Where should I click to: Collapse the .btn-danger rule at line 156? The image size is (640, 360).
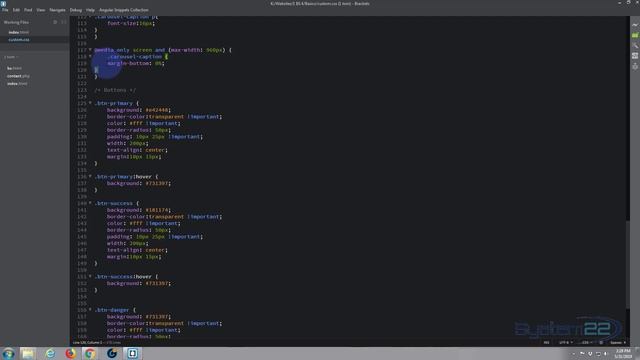[x=90, y=310]
